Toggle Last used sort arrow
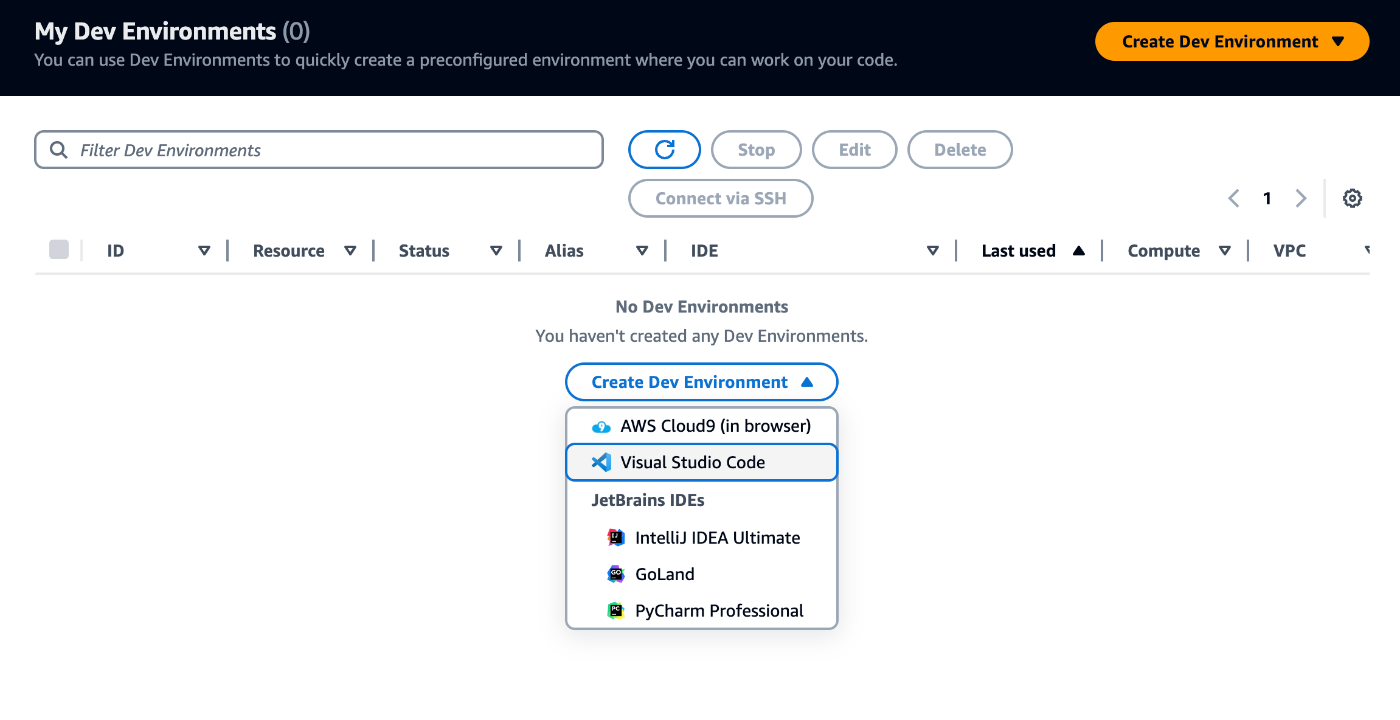 coord(1079,251)
